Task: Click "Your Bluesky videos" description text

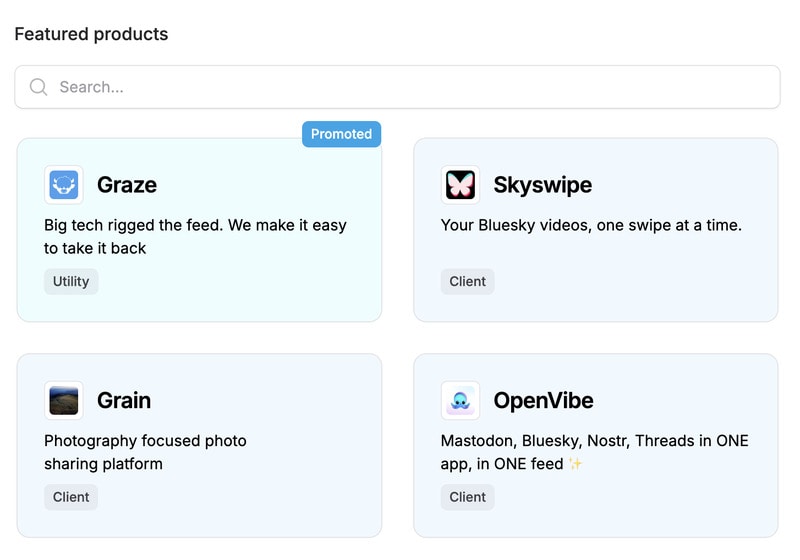Action: pos(591,225)
